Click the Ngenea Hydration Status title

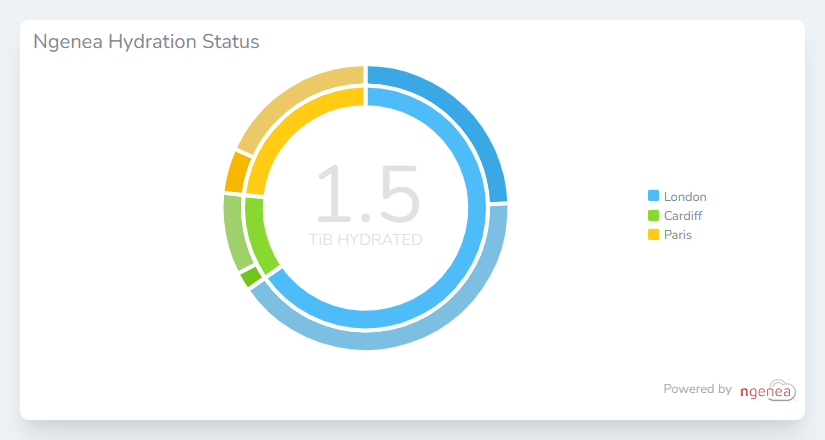click(x=146, y=42)
